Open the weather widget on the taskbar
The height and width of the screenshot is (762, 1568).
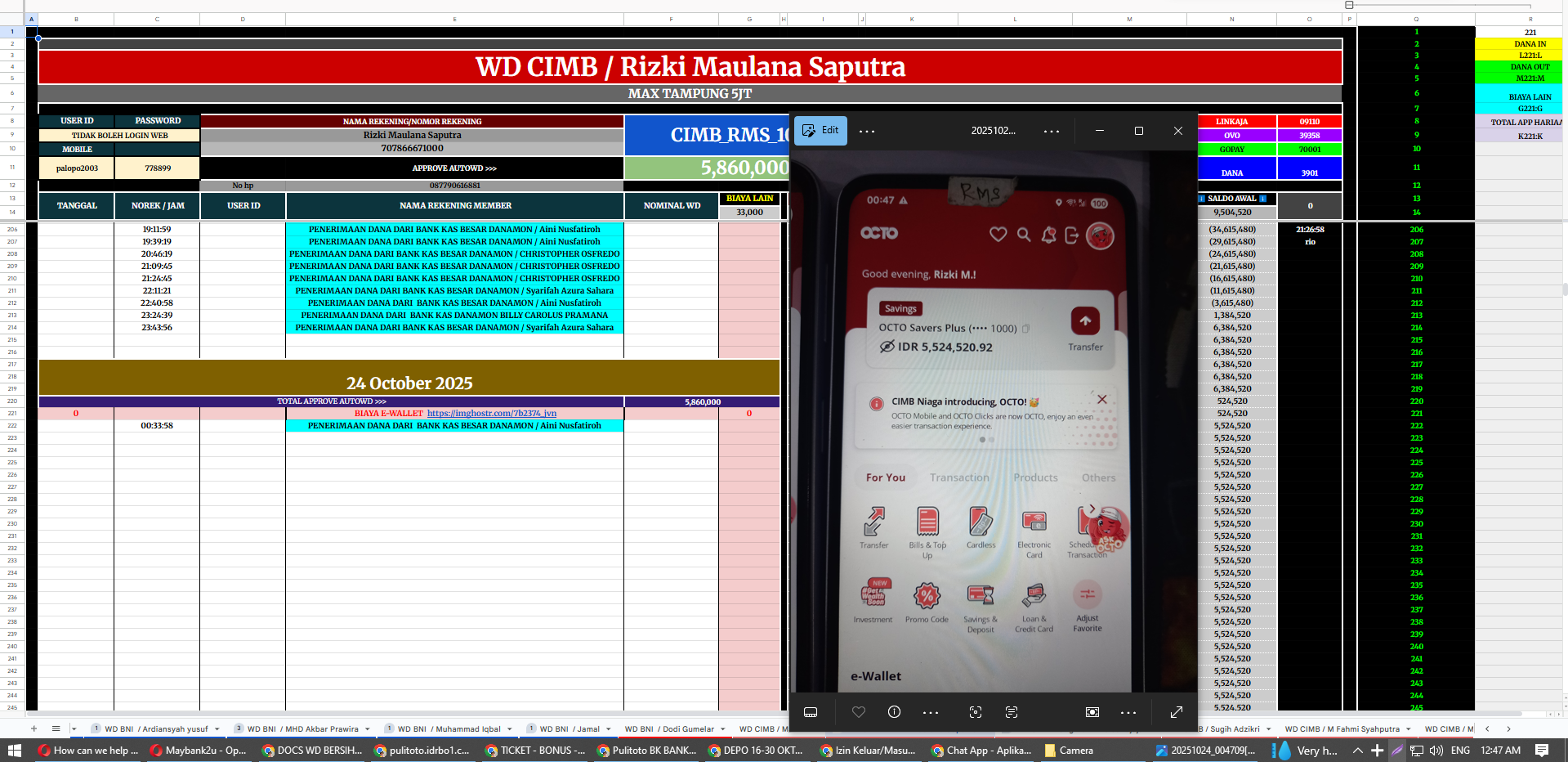(x=1306, y=750)
